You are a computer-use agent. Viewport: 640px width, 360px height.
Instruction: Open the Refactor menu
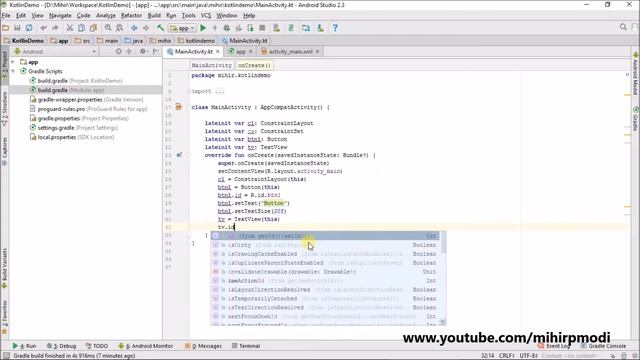(x=131, y=16)
